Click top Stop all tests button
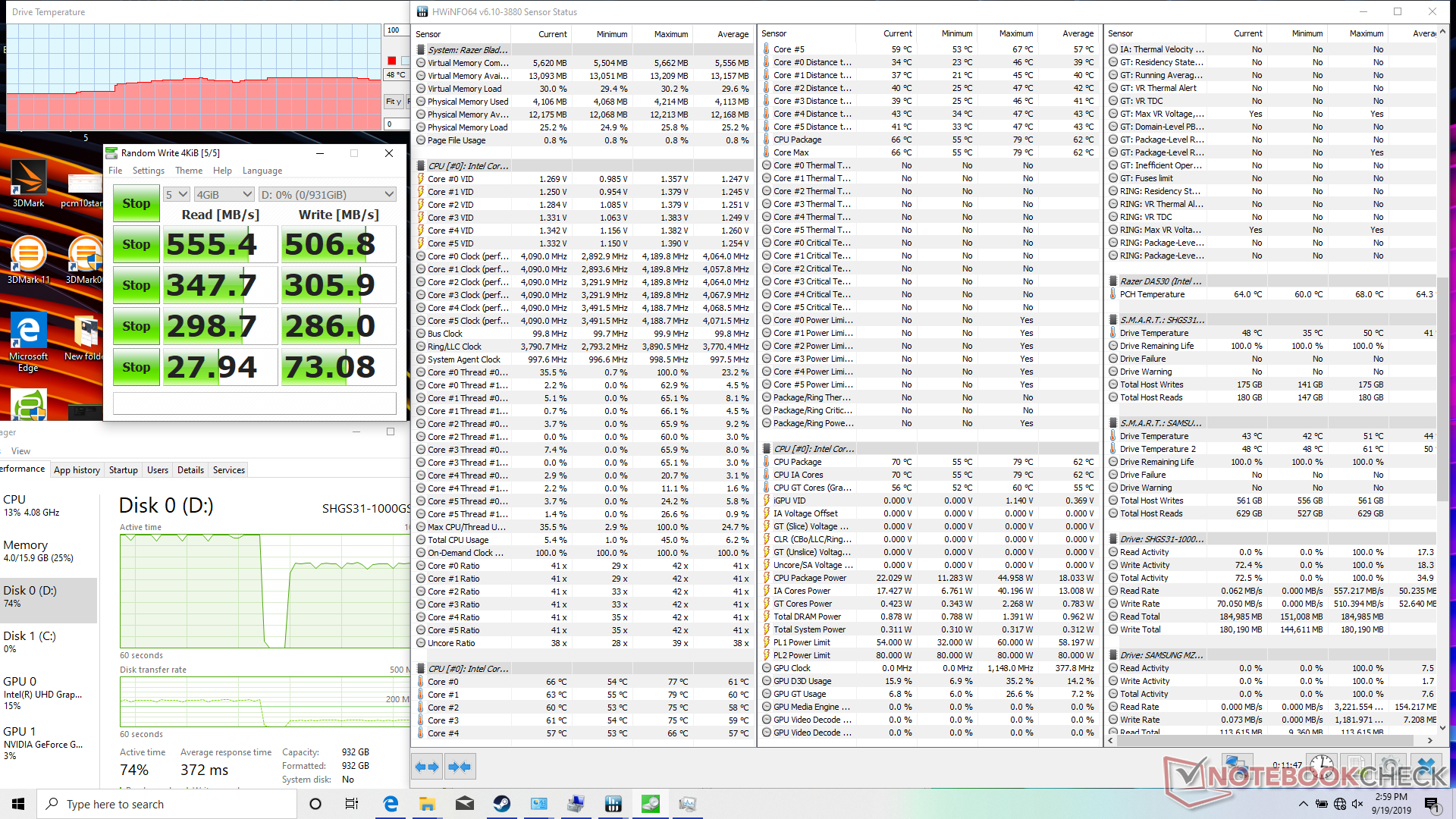1456x819 pixels. pos(136,203)
